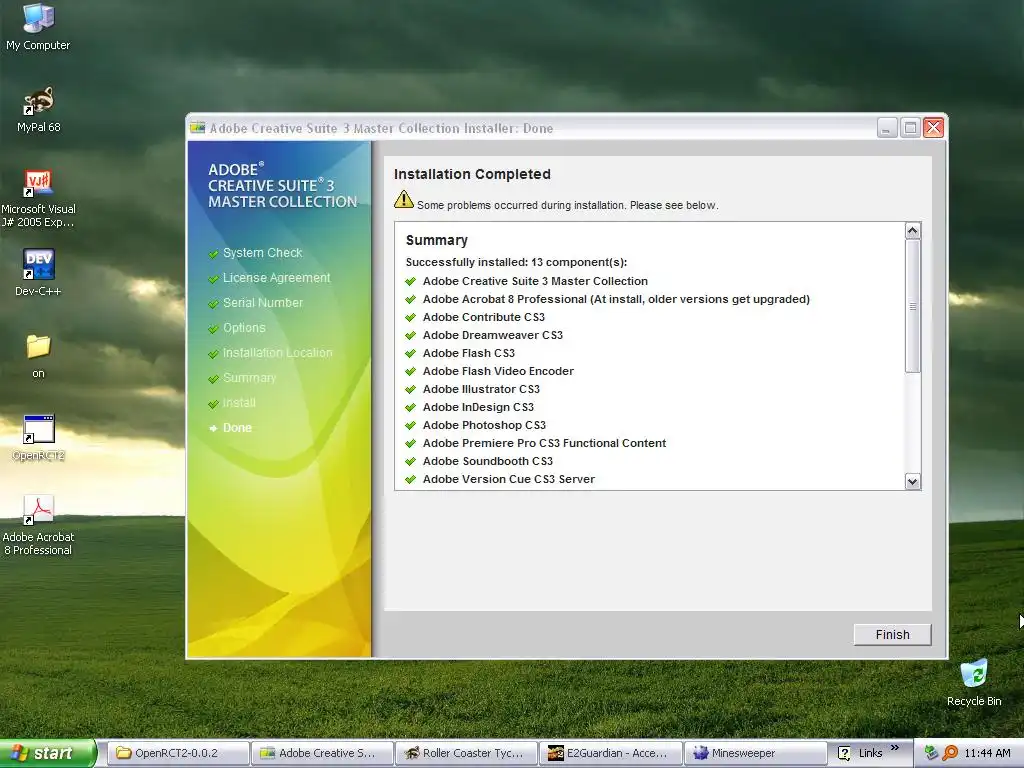Viewport: 1024px width, 768px height.
Task: Click 'Adobe Flash Video Encoder' in summary list
Action: [498, 371]
